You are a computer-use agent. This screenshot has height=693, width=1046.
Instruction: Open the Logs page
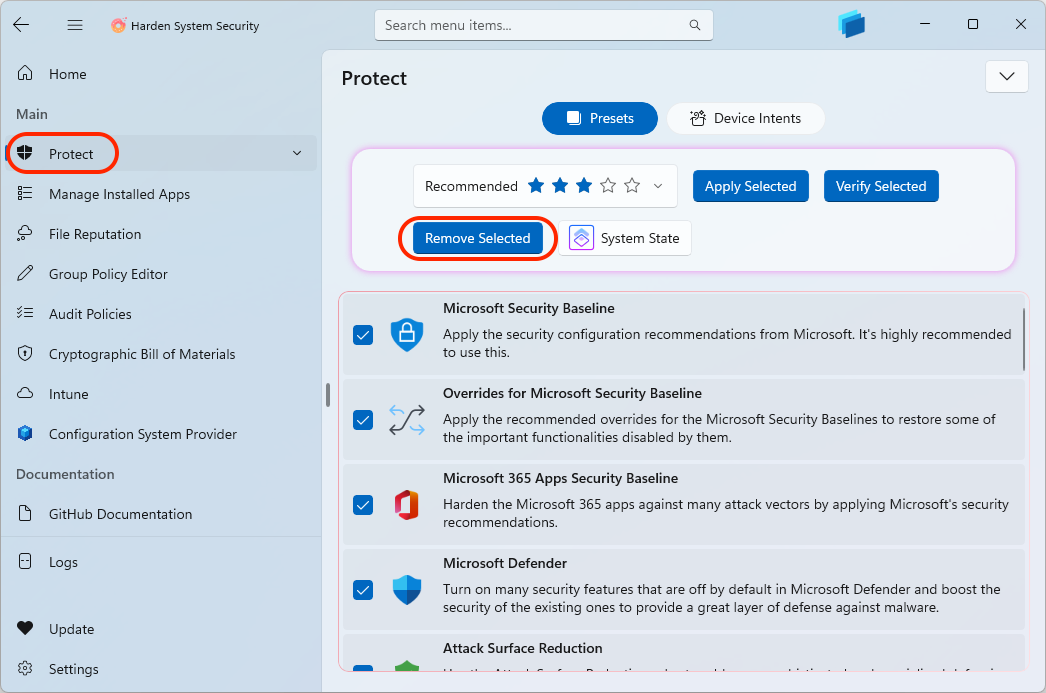pyautogui.click(x=161, y=562)
